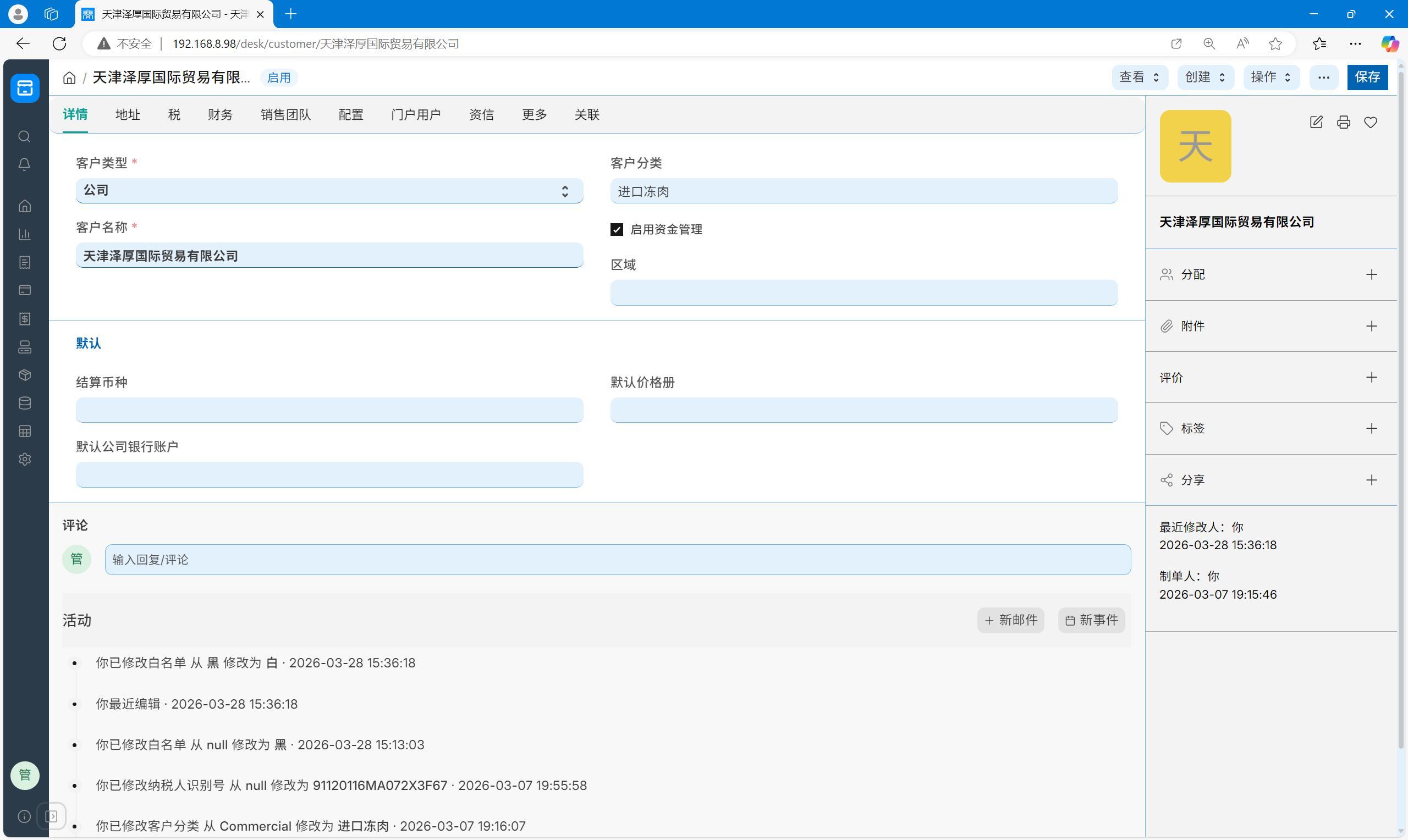
Task: Switch to the 财务 tab
Action: (x=220, y=115)
